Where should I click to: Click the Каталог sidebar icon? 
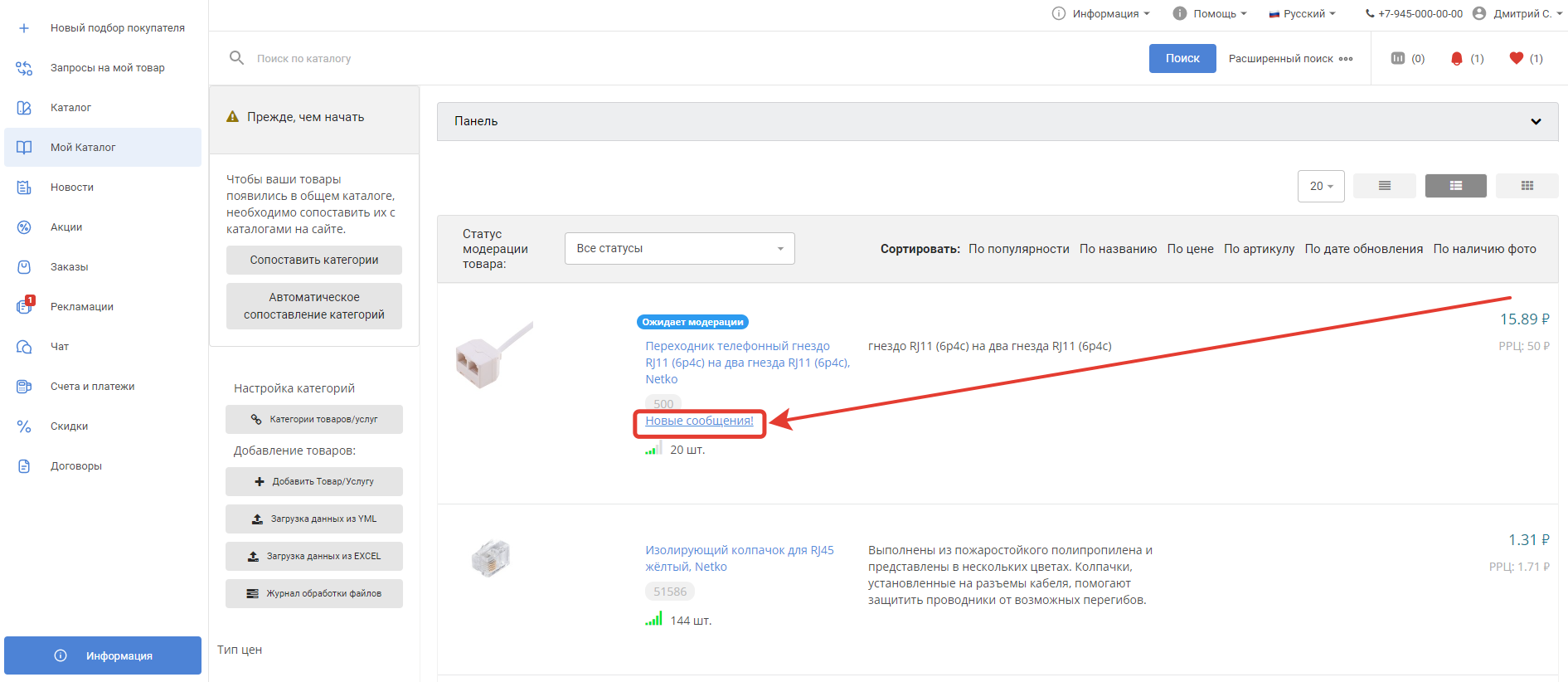pos(24,108)
